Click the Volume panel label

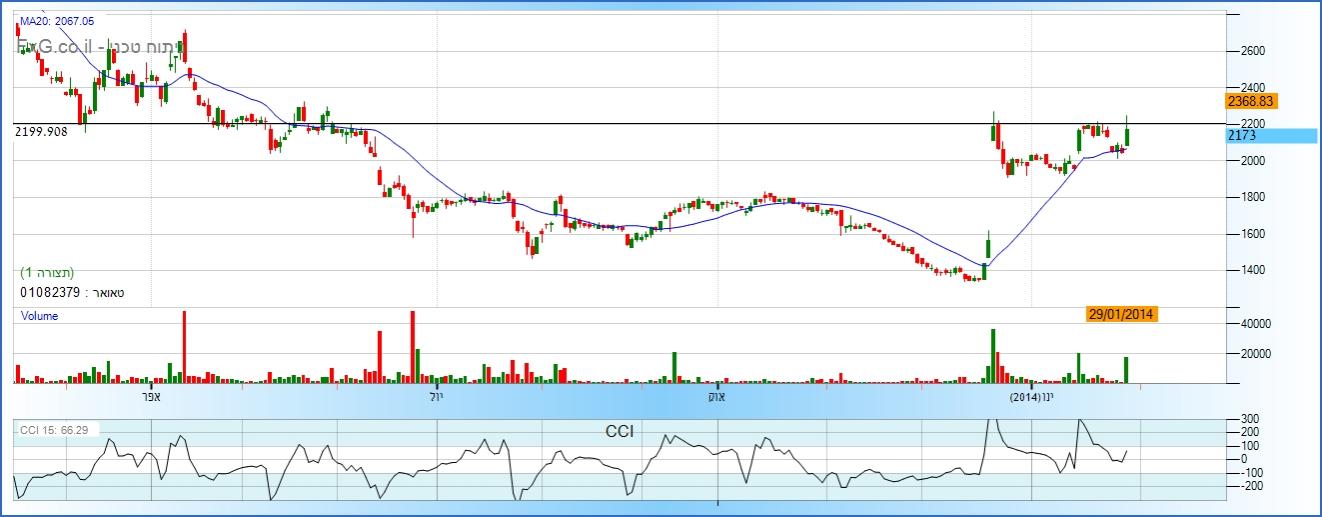40,316
